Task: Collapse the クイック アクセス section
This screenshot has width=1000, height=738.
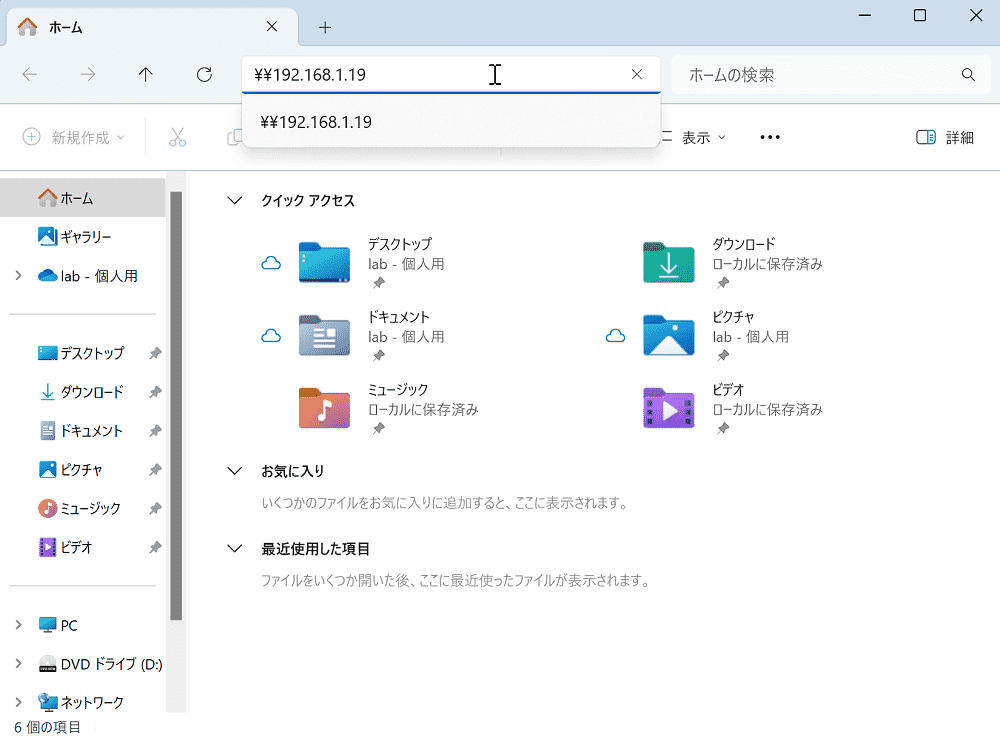Action: [235, 200]
